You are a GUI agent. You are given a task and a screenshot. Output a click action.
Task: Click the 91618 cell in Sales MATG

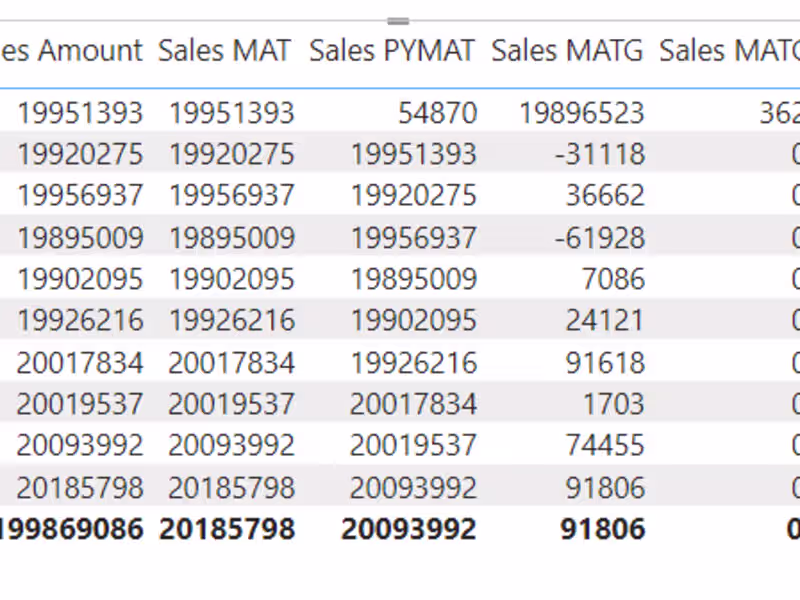pyautogui.click(x=605, y=362)
